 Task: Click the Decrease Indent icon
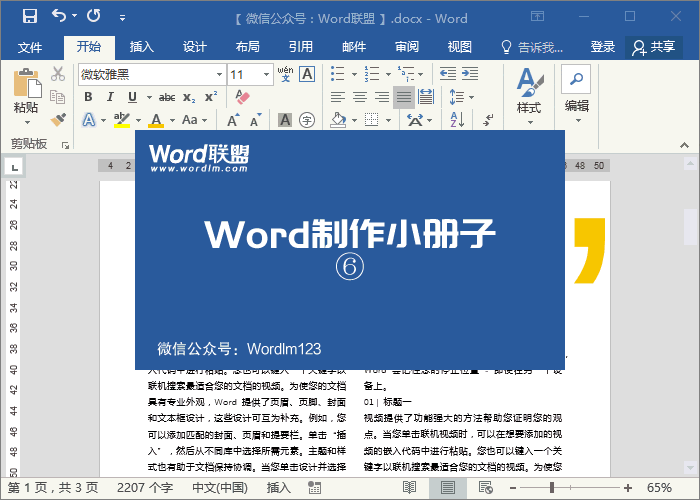point(448,73)
